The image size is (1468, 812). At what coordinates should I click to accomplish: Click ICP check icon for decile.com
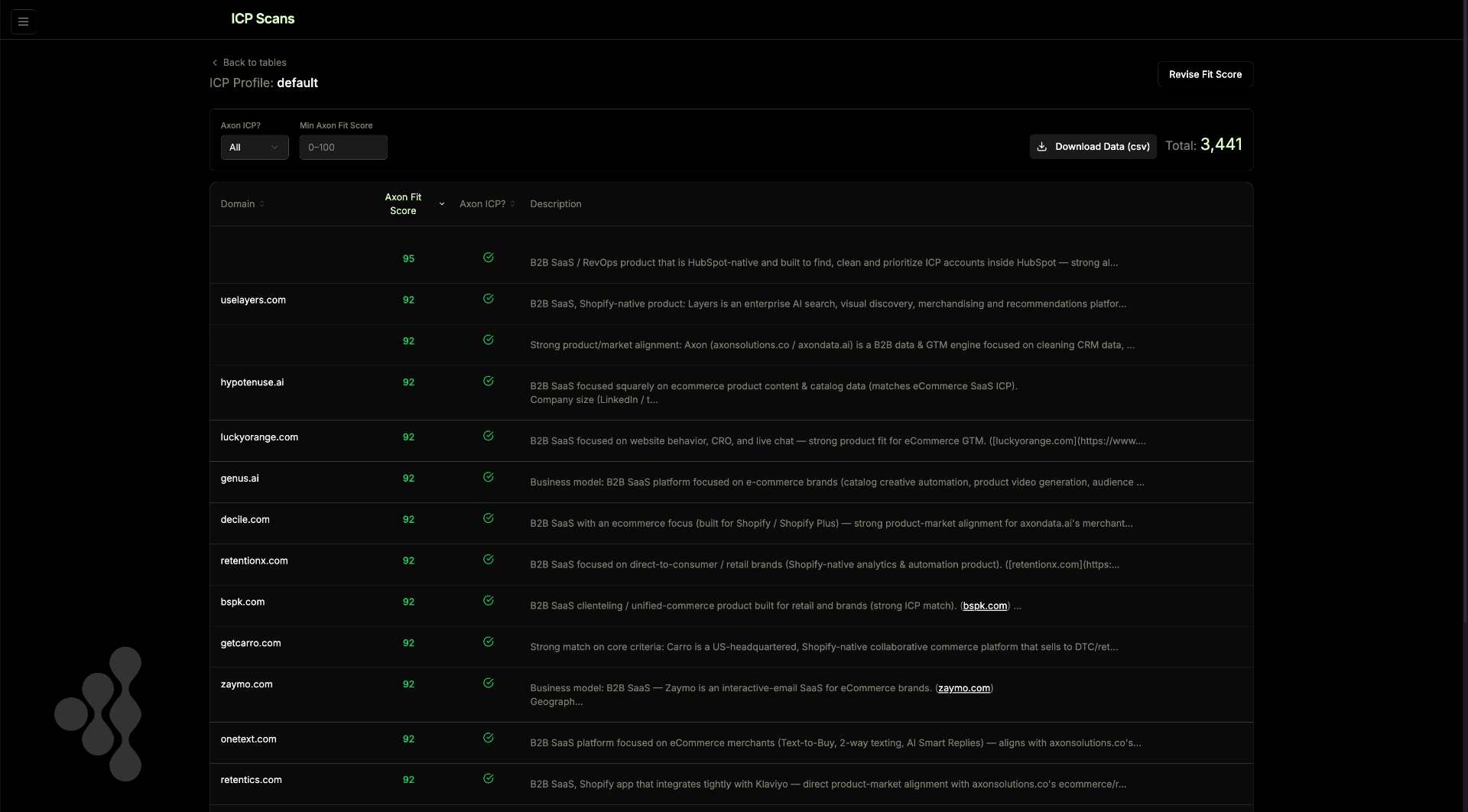[489, 518]
